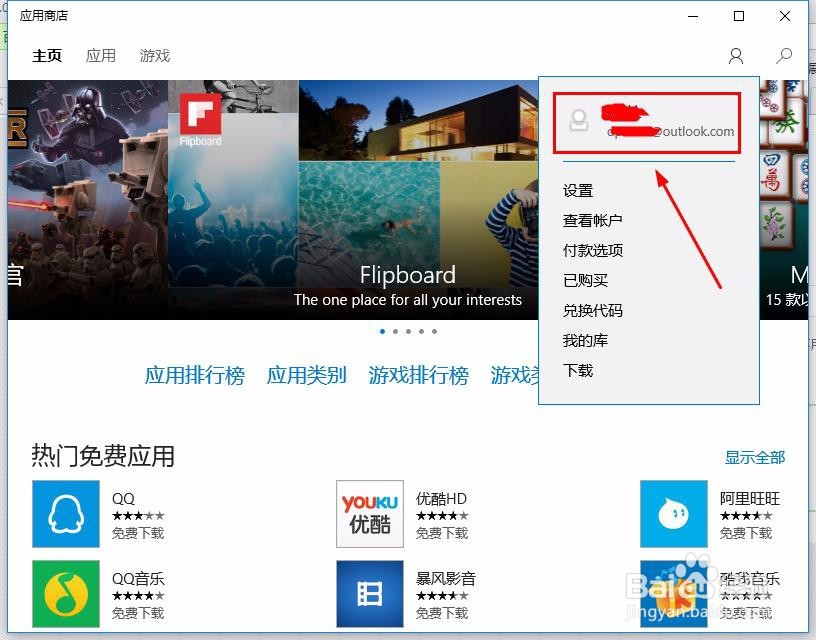Image resolution: width=816 pixels, height=640 pixels.
Task: Open the QQ app icon
Action: tap(65, 514)
